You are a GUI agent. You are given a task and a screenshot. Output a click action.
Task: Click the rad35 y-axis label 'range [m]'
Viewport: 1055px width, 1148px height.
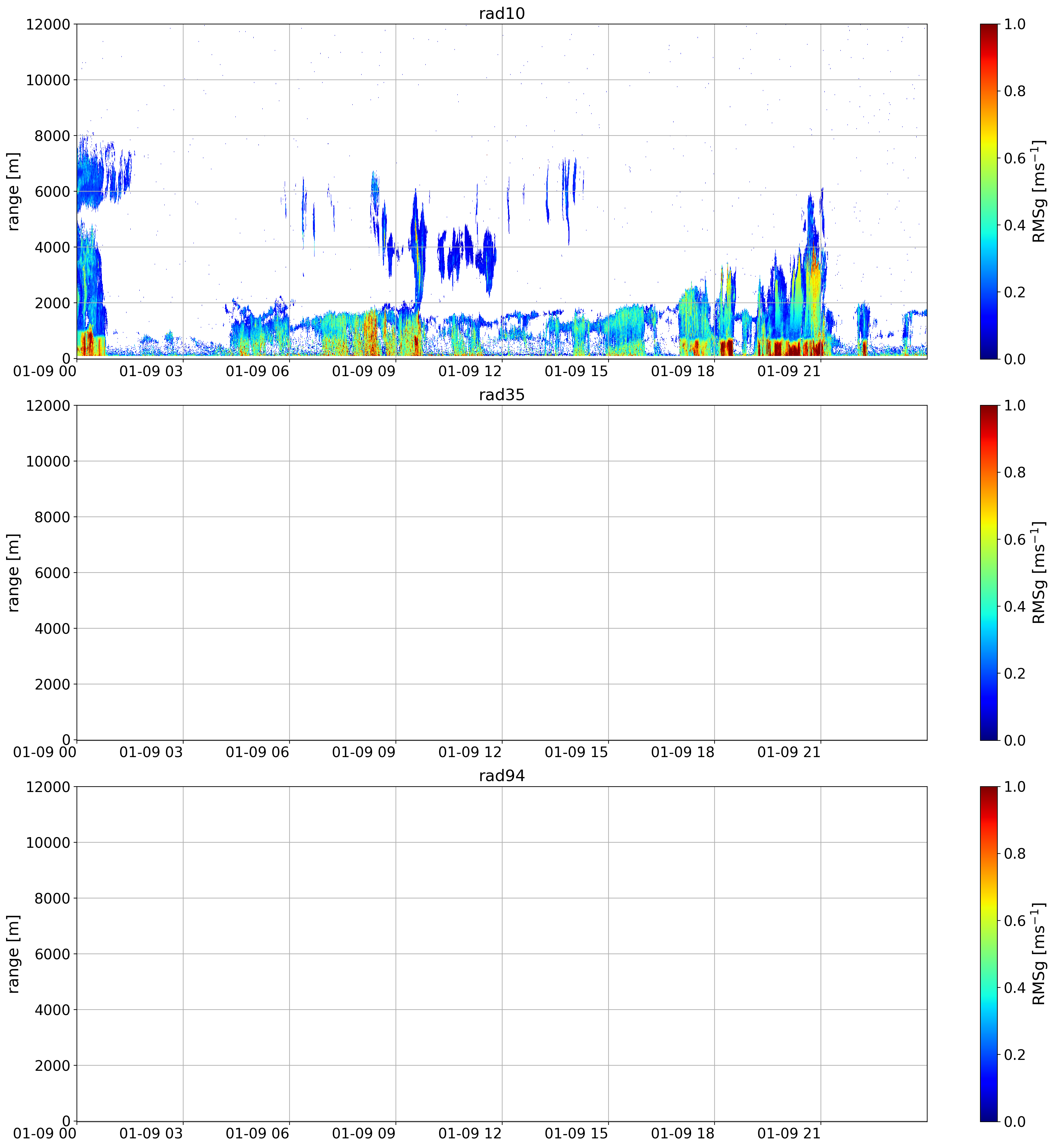(13, 572)
